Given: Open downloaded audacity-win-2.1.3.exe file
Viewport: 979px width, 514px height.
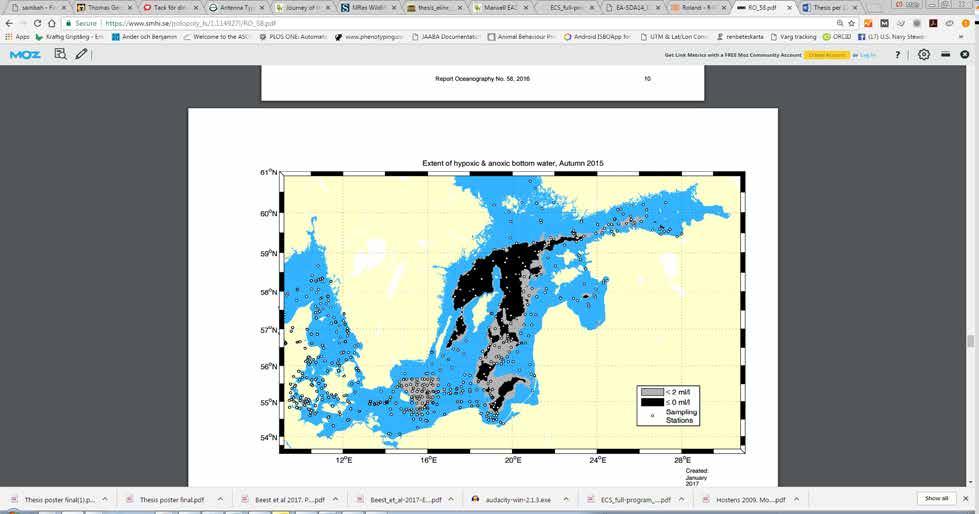Looking at the screenshot, I should [x=512, y=500].
